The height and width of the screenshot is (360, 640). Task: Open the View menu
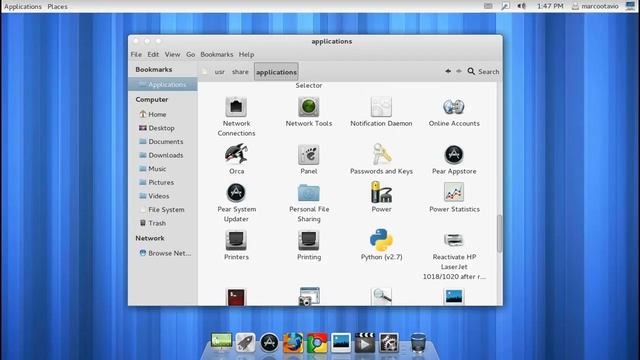pyautogui.click(x=172, y=54)
